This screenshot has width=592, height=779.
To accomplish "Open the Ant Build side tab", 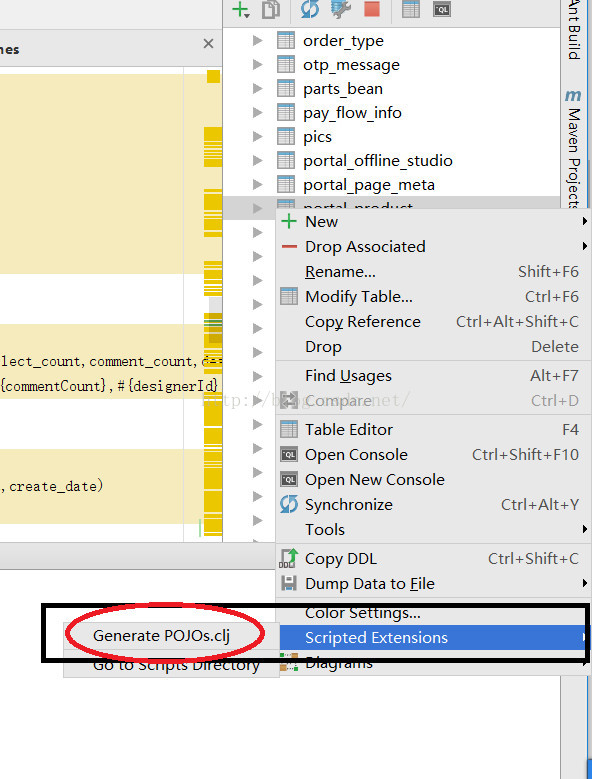I will [574, 30].
